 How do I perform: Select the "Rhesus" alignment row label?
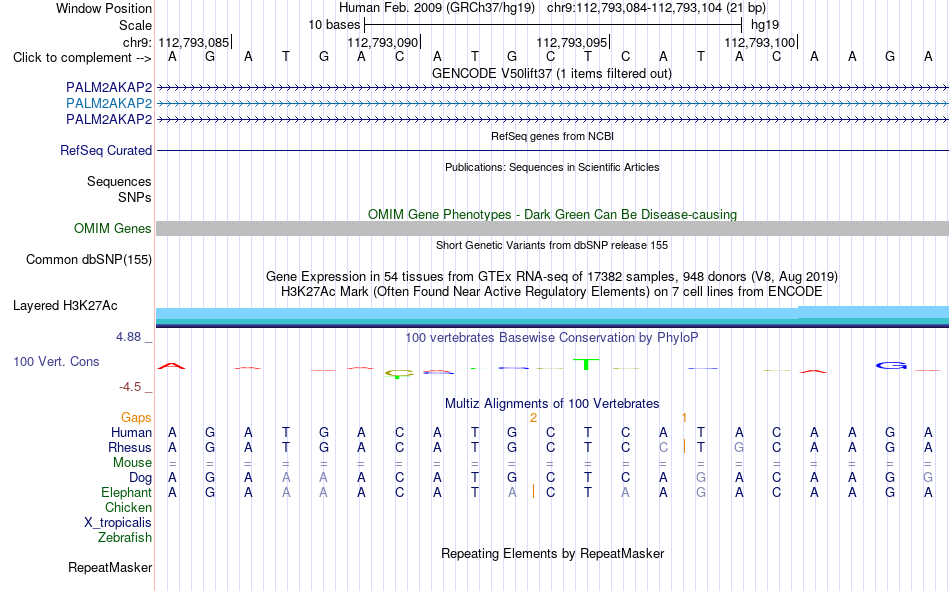click(x=130, y=447)
